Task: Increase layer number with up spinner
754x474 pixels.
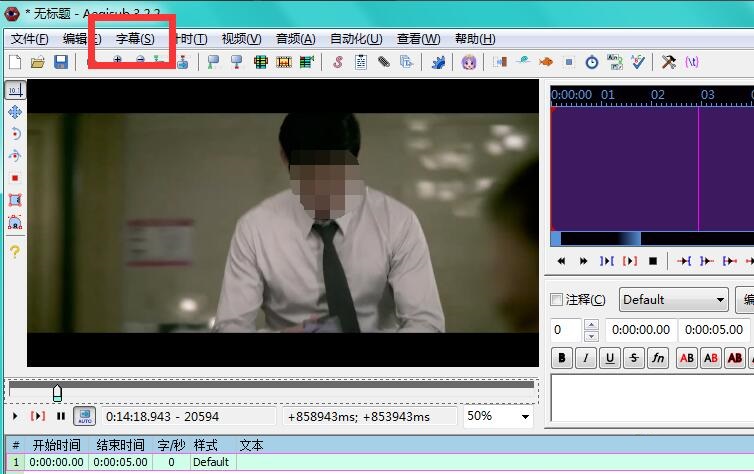Action: point(591,325)
